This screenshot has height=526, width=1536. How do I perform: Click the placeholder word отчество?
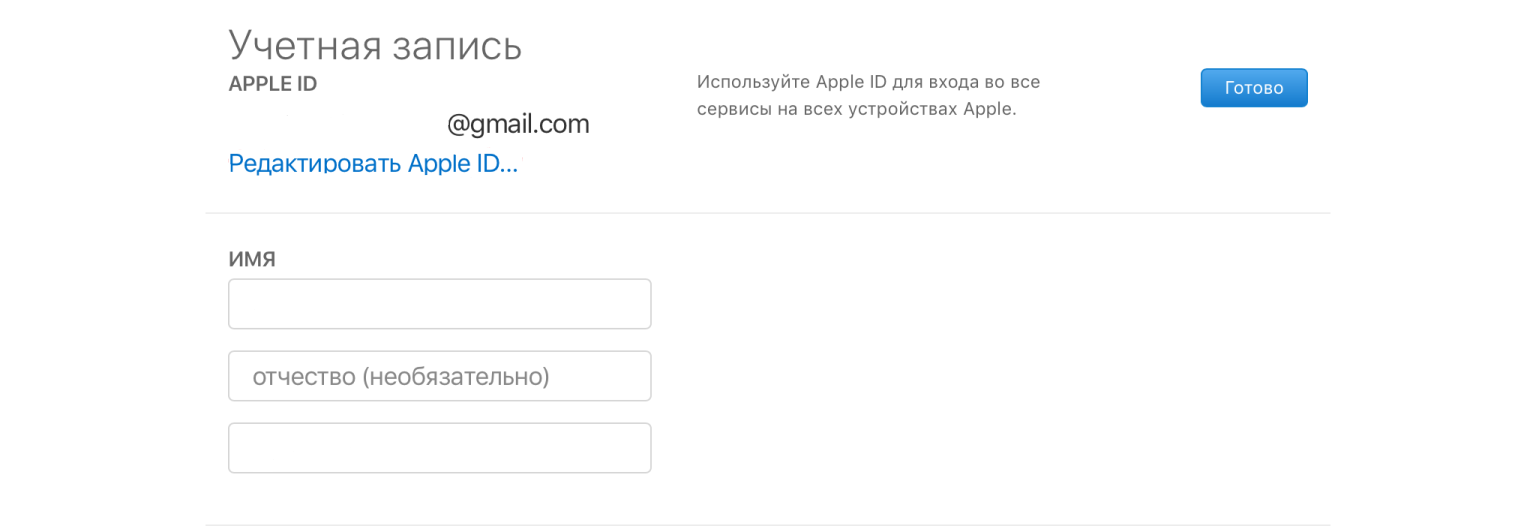[304, 376]
